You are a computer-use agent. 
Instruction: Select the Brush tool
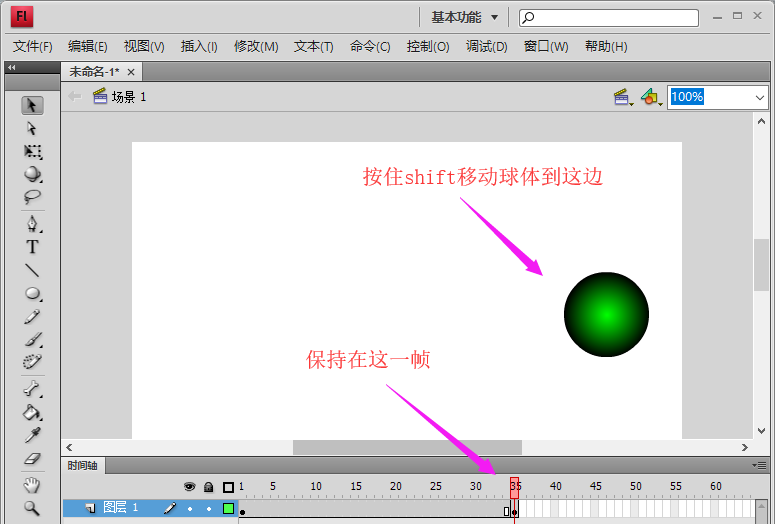click(x=33, y=340)
